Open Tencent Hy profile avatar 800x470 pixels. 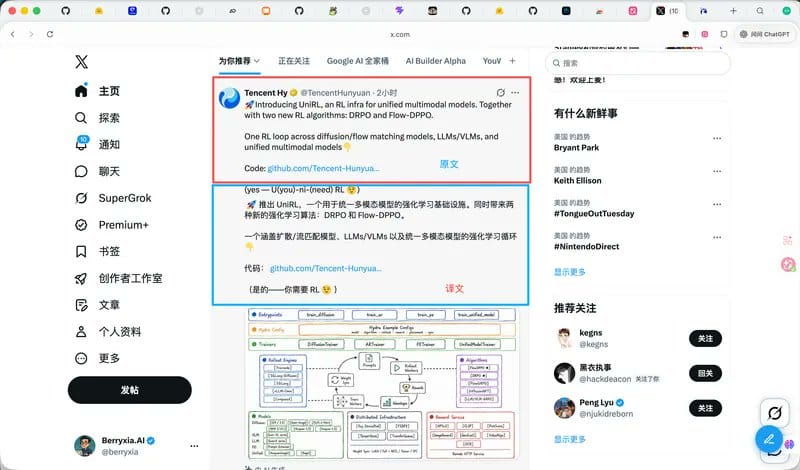(x=230, y=97)
